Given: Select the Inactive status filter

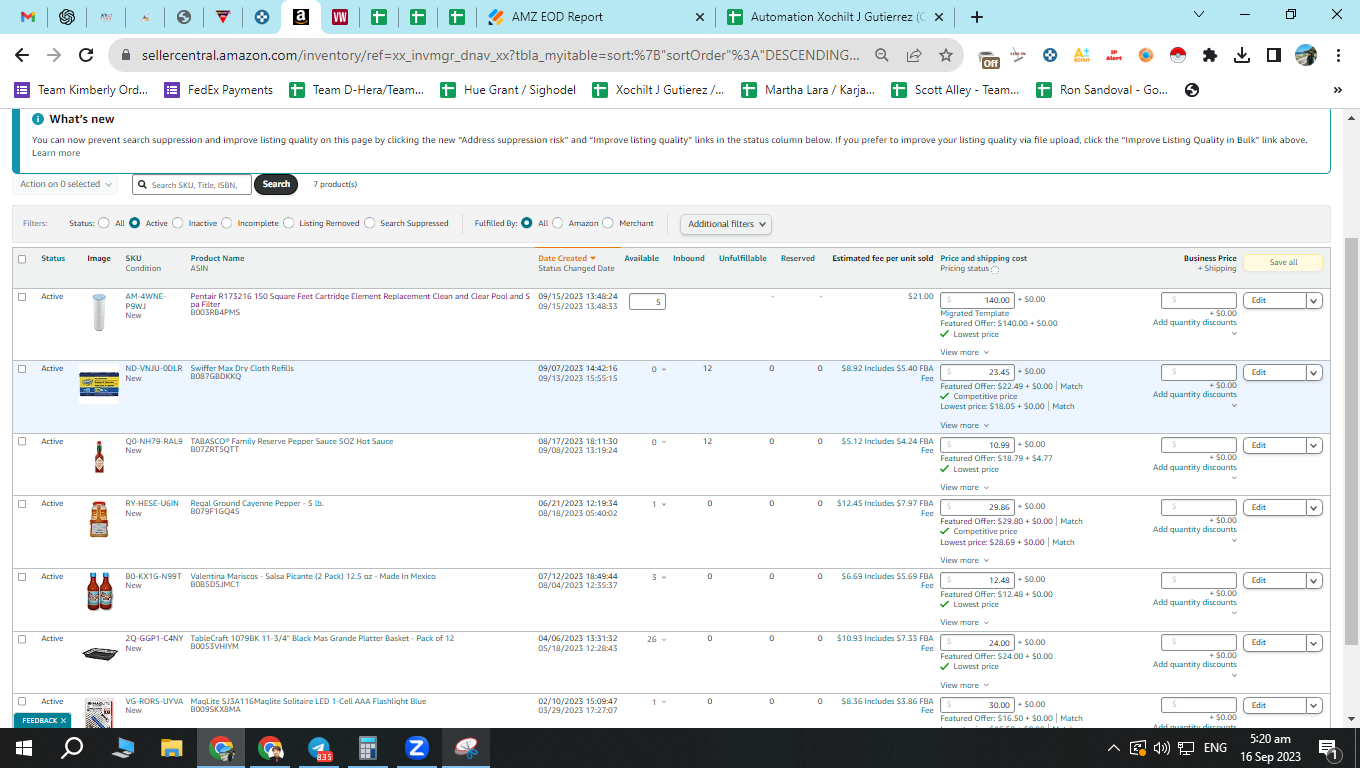Looking at the screenshot, I should [178, 223].
